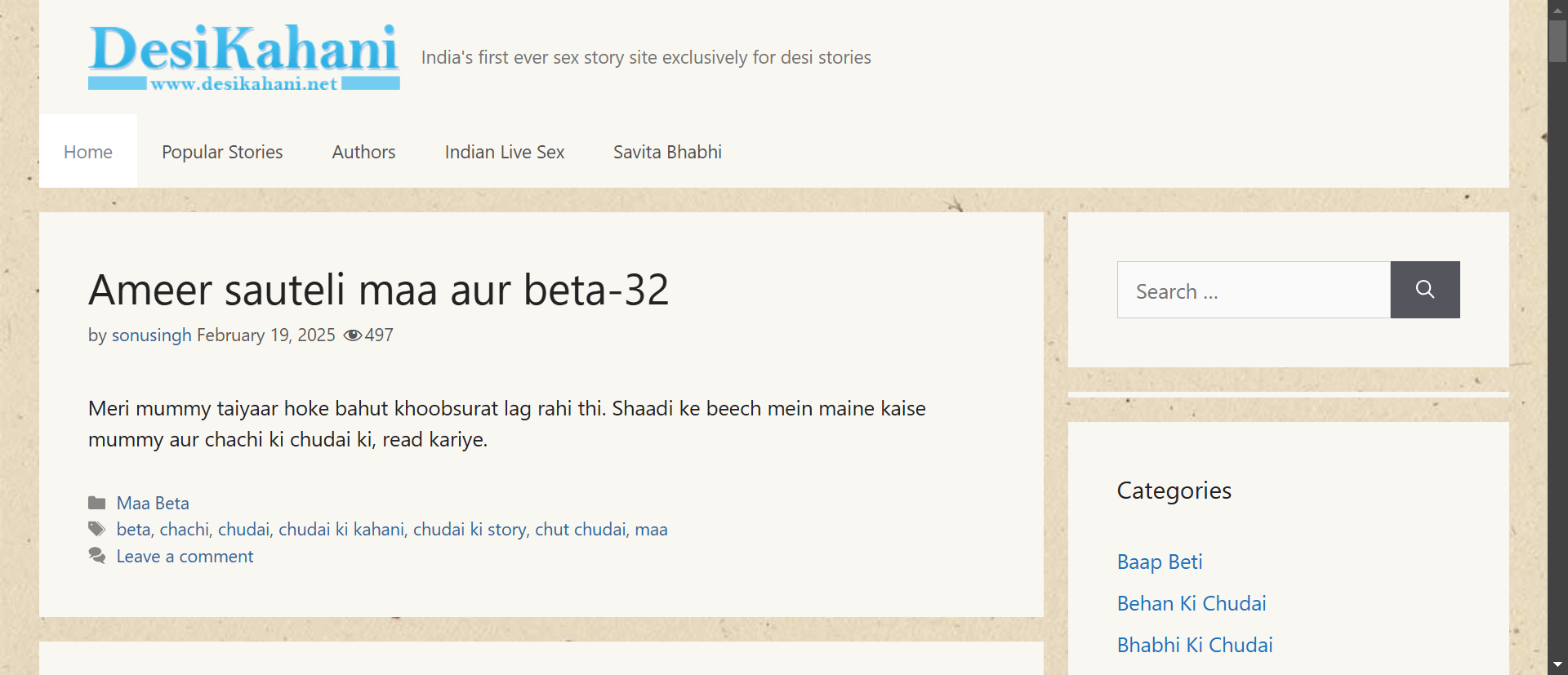Image resolution: width=1568 pixels, height=675 pixels.
Task: Open the Maa Beta category link
Action: tap(153, 503)
